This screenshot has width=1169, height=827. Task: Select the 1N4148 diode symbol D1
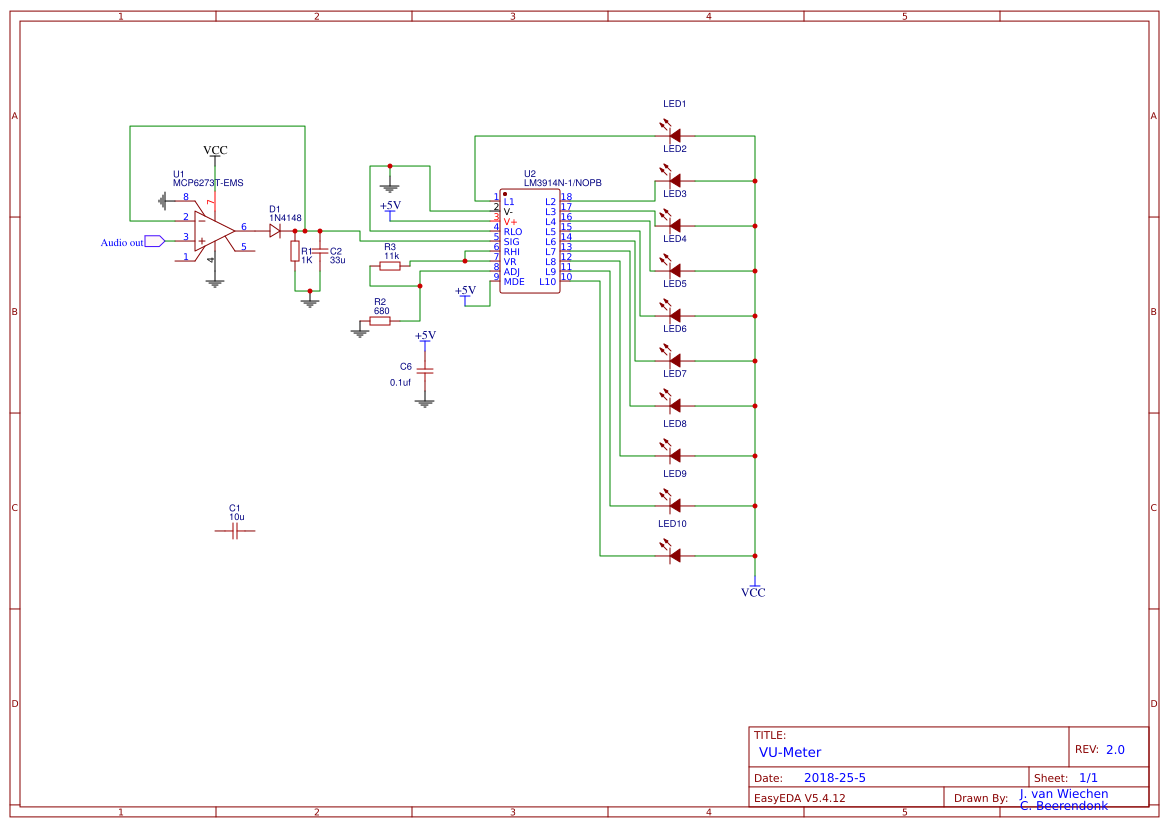tap(277, 228)
